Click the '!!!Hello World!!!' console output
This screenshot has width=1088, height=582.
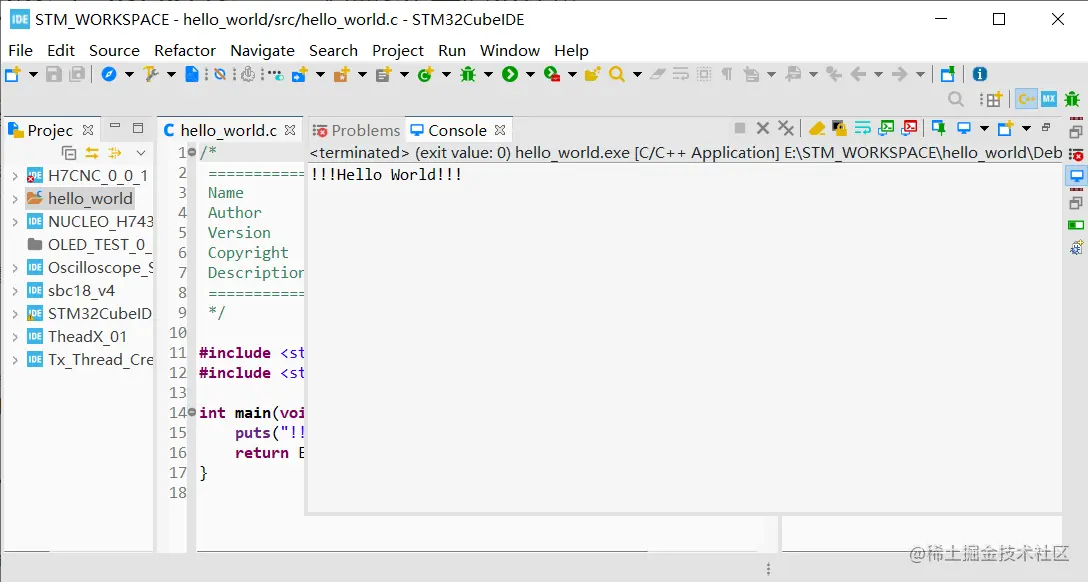tap(386, 174)
